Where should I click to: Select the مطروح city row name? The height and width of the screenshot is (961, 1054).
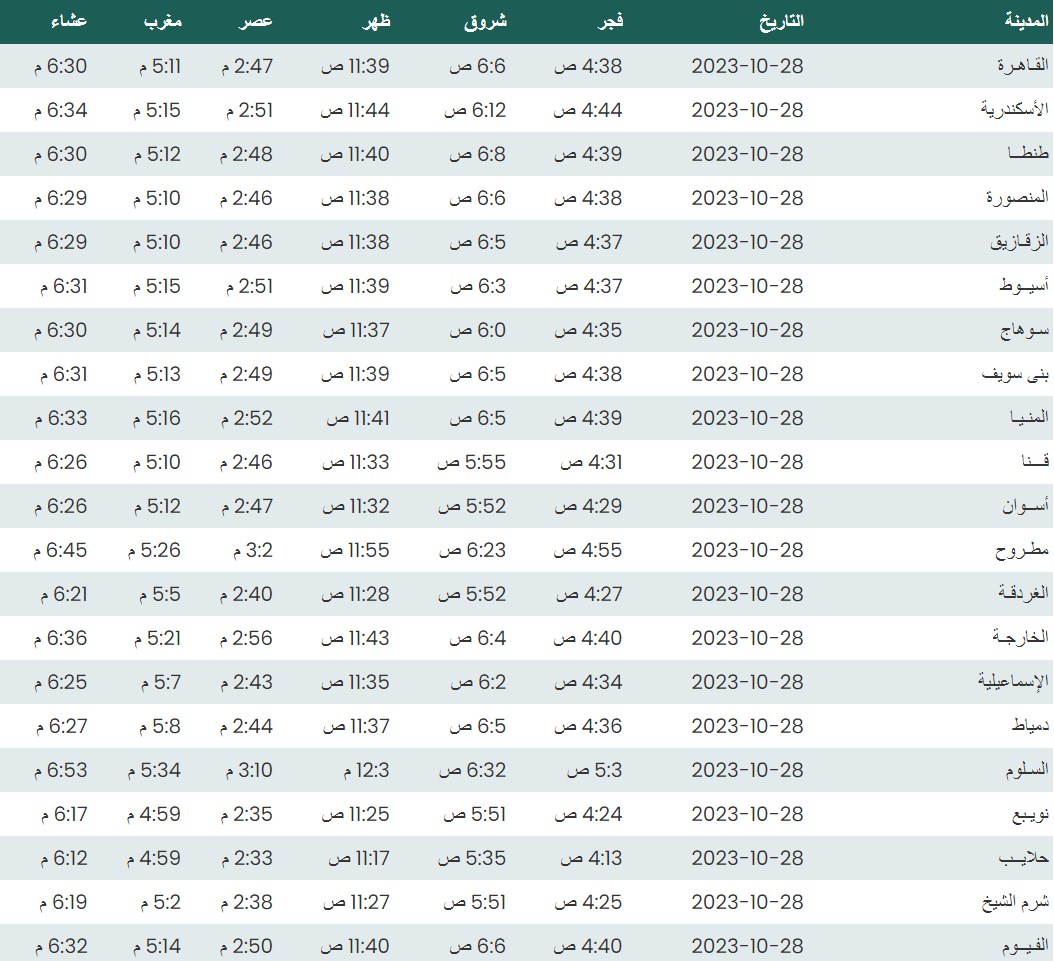1022,550
